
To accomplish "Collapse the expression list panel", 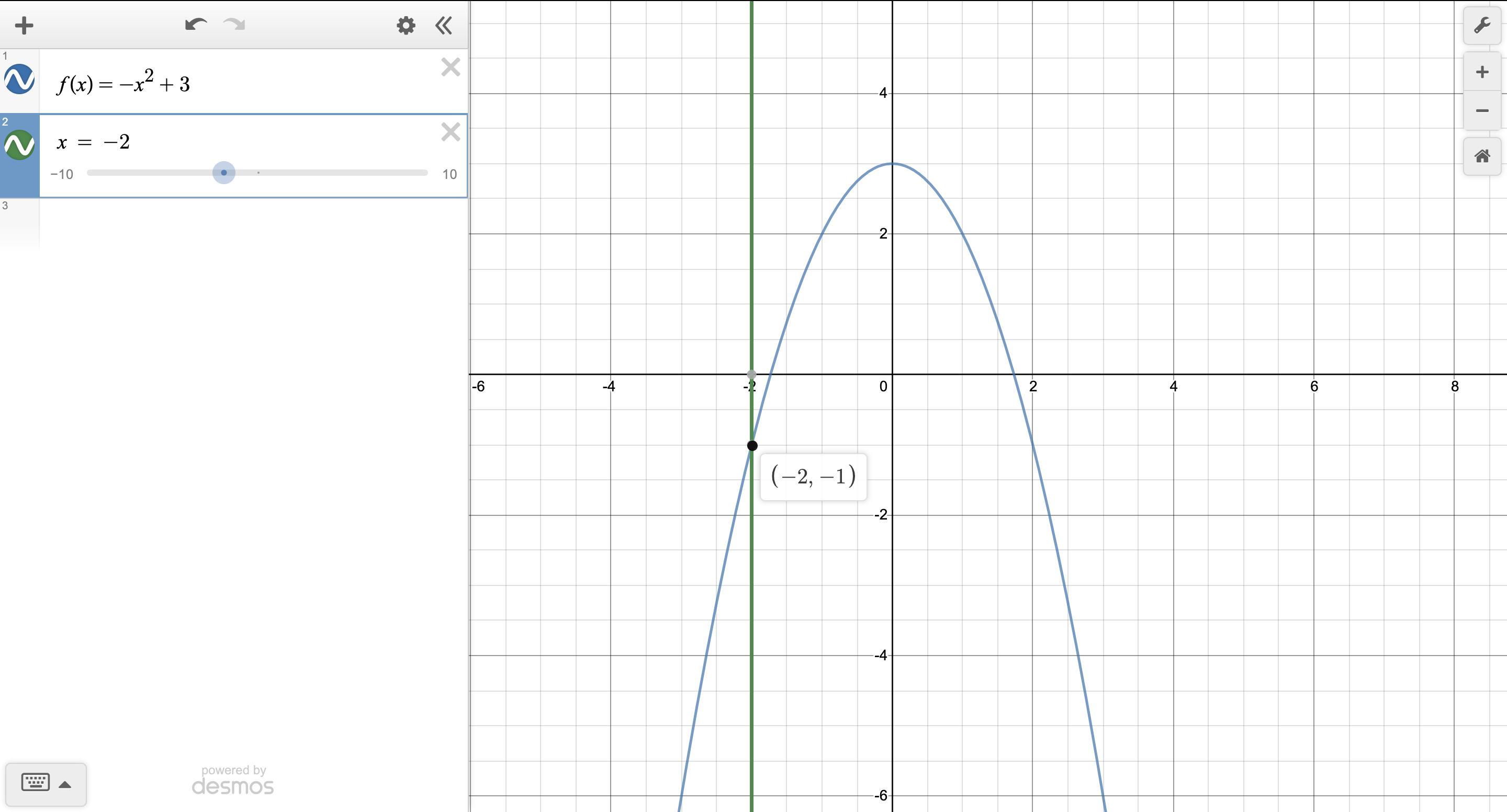I will click(x=443, y=25).
